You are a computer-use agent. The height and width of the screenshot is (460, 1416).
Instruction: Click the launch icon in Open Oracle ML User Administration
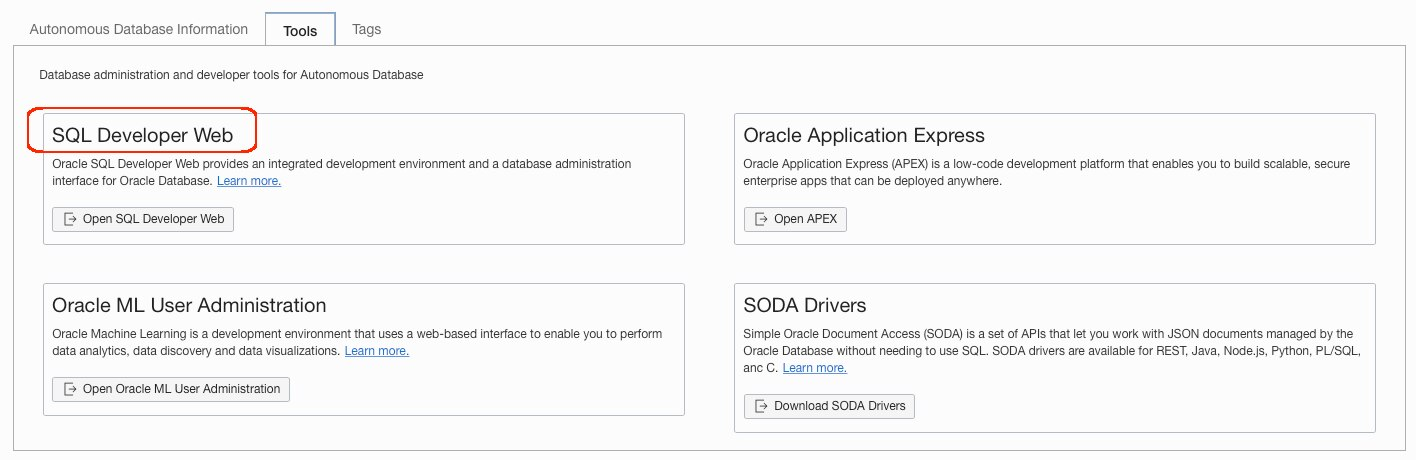tap(70, 389)
